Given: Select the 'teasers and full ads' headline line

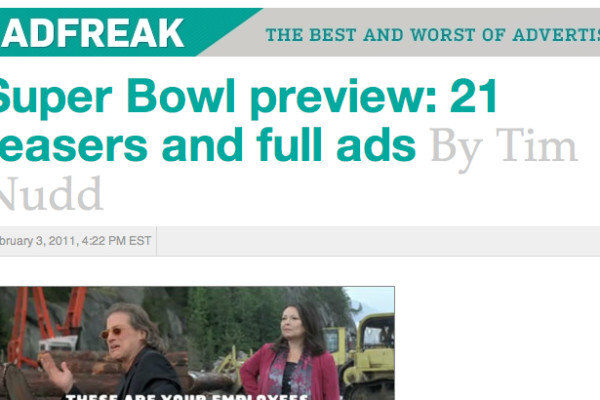Looking at the screenshot, I should (x=208, y=145).
